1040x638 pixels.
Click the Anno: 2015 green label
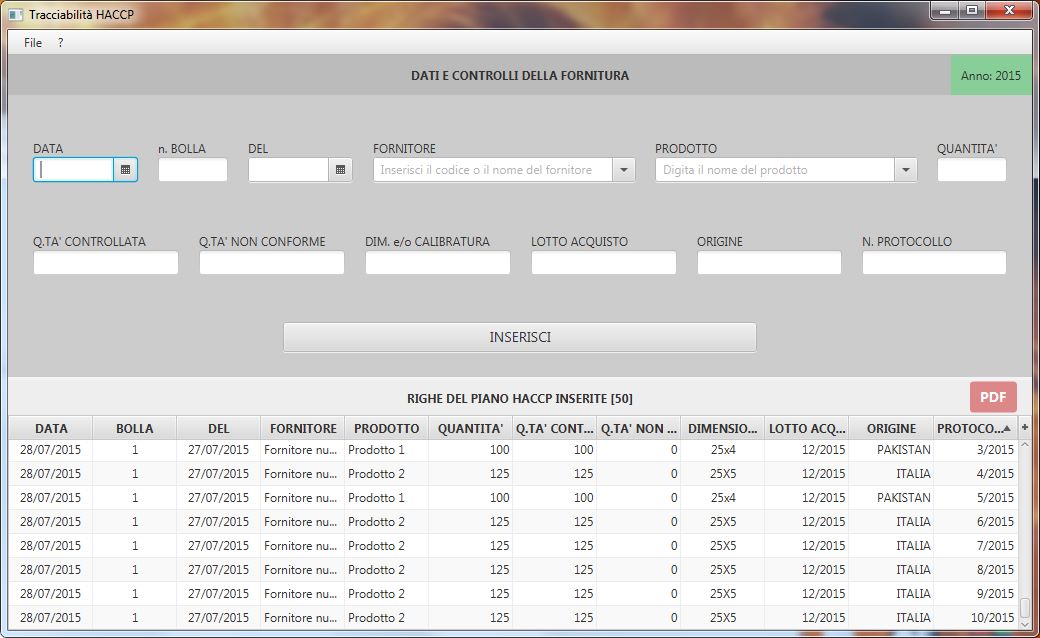990,76
